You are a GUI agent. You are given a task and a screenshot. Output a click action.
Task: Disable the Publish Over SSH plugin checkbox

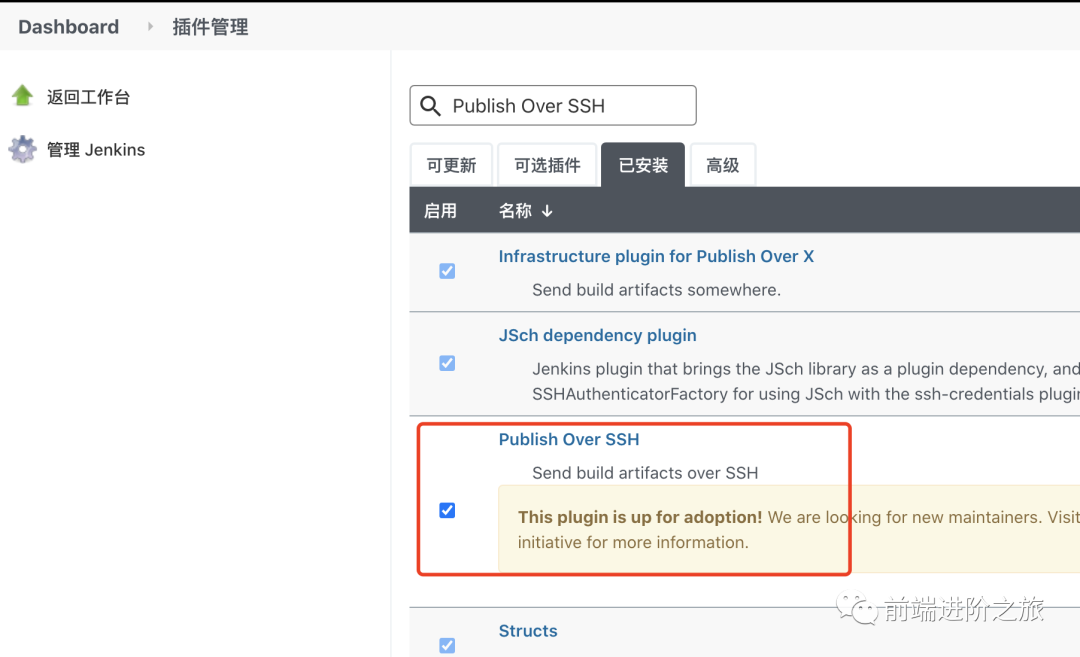tap(446, 510)
